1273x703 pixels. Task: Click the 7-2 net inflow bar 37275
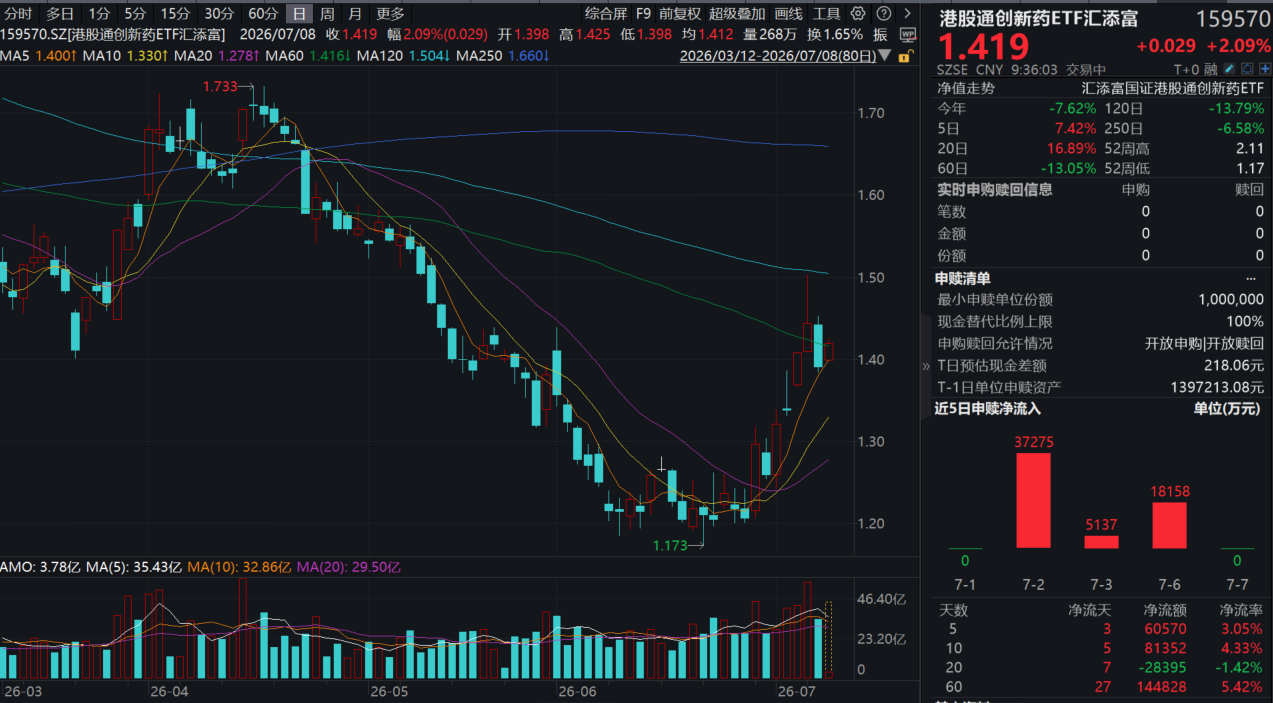coord(1034,500)
